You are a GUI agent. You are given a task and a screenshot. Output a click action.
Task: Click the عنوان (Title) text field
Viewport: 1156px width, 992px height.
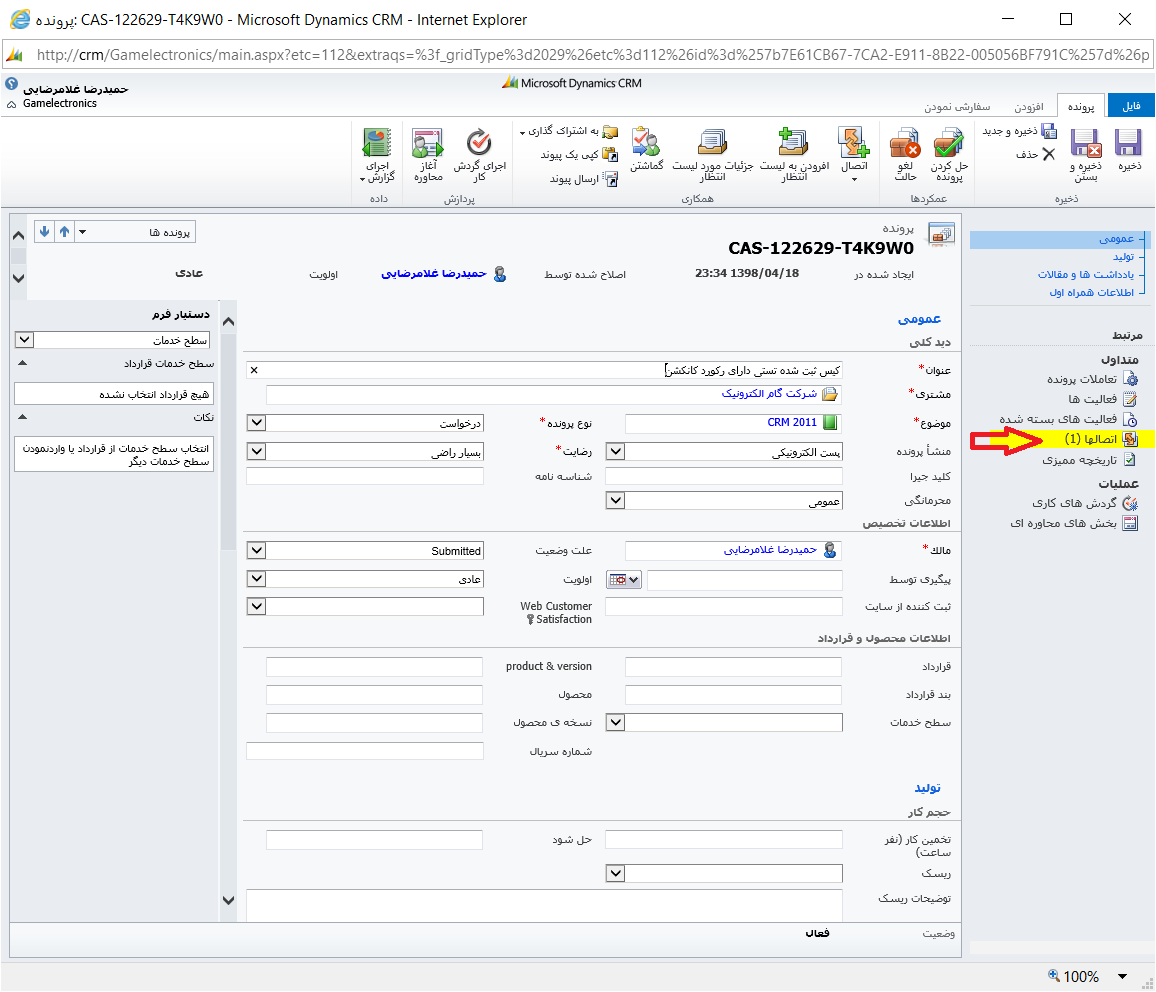(x=544, y=370)
